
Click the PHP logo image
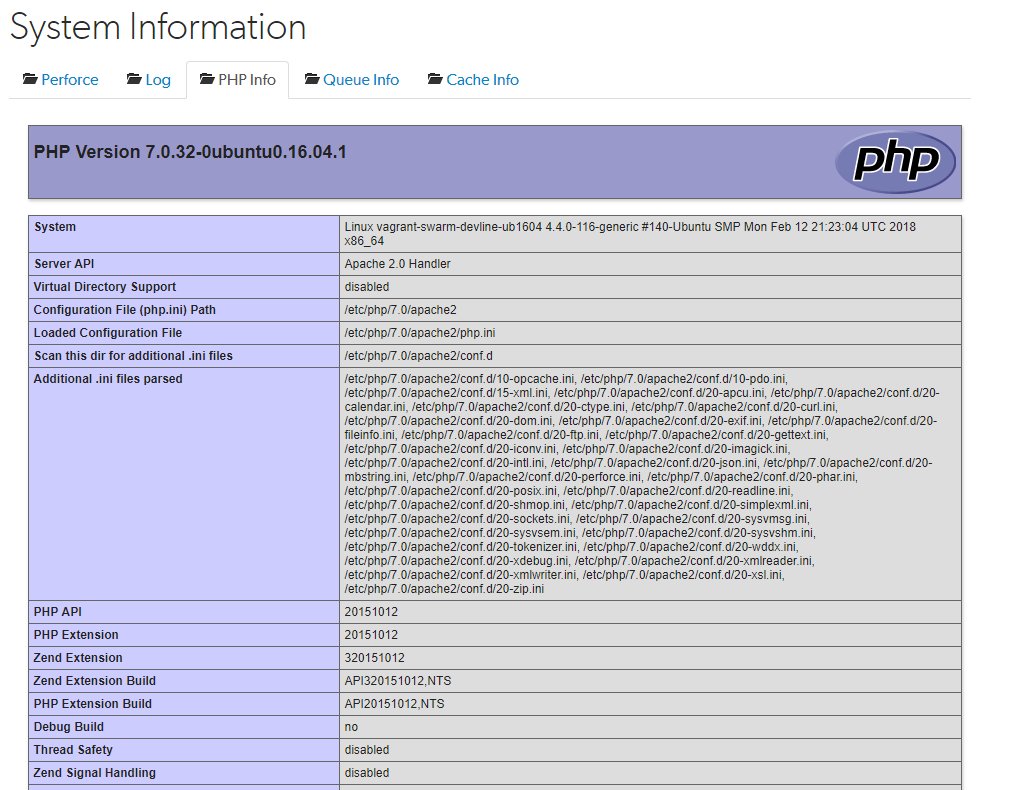coord(894,161)
